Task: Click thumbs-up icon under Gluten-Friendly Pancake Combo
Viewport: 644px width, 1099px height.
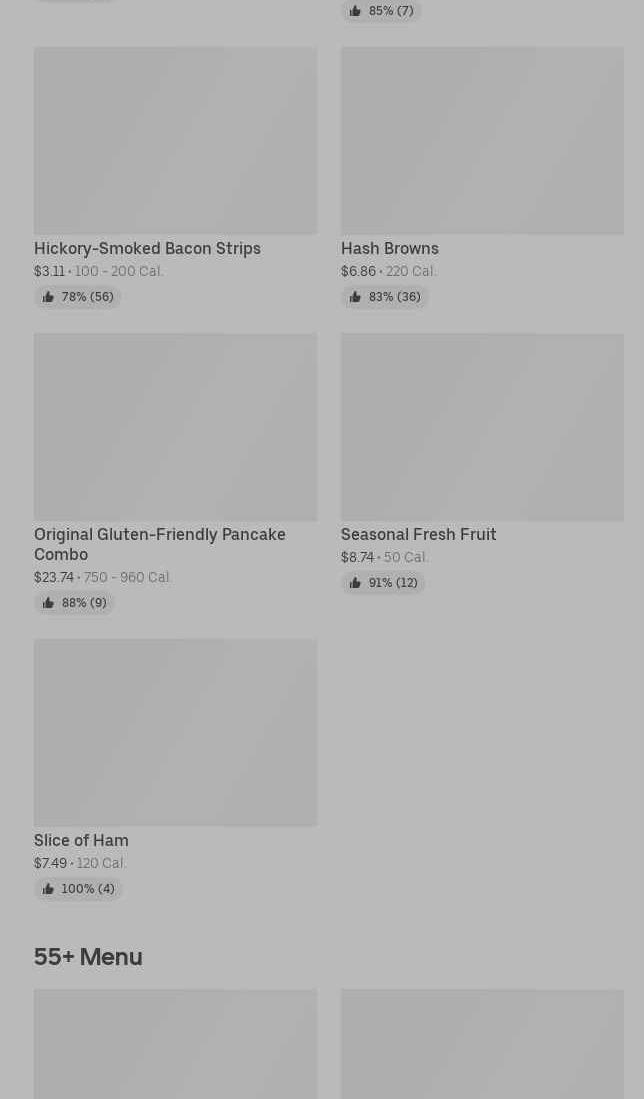Action: tap(48, 603)
